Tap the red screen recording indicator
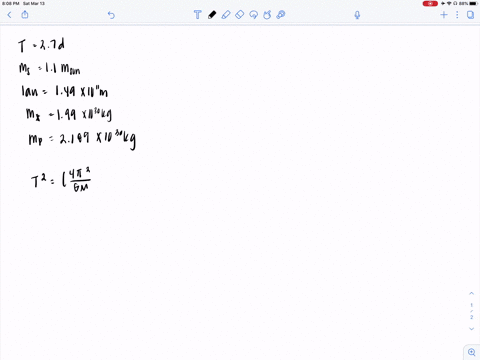480x360 pixels. 430,3
